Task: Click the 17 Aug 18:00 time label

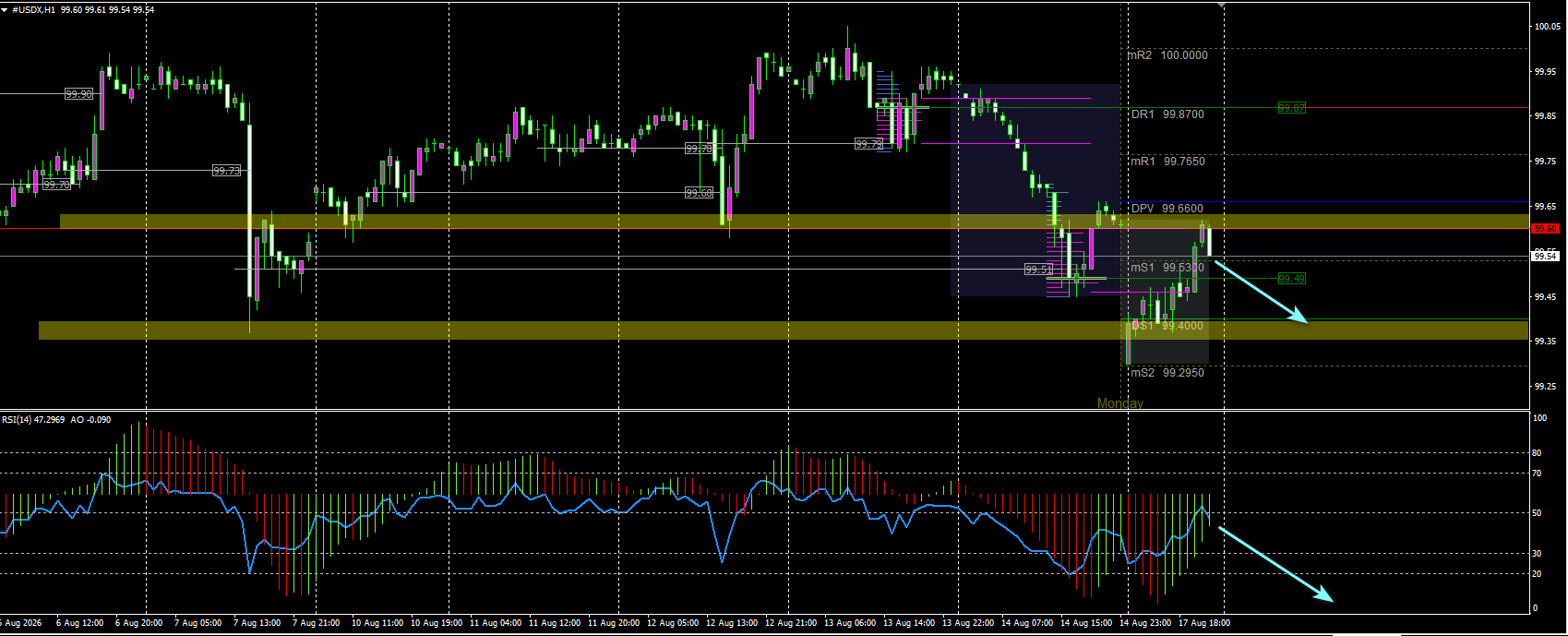Action: point(1204,623)
